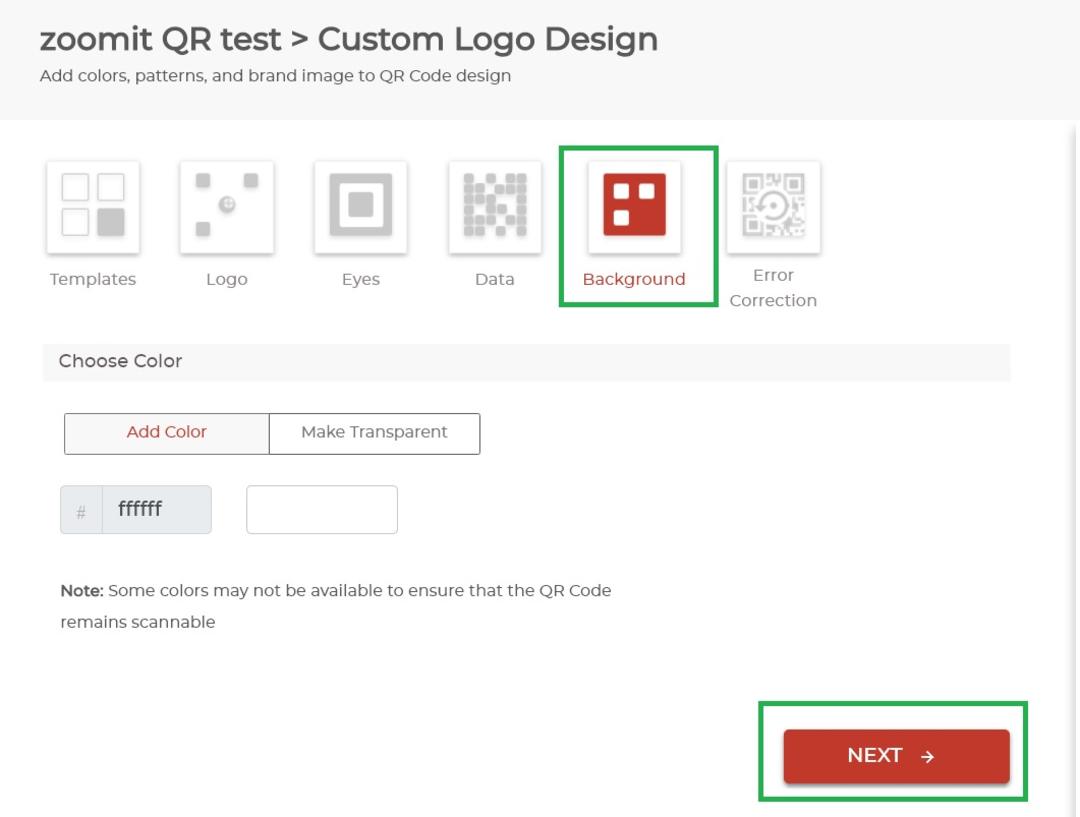The width and height of the screenshot is (1080, 817).
Task: Click the hash symbol prefix box
Action: [81, 510]
